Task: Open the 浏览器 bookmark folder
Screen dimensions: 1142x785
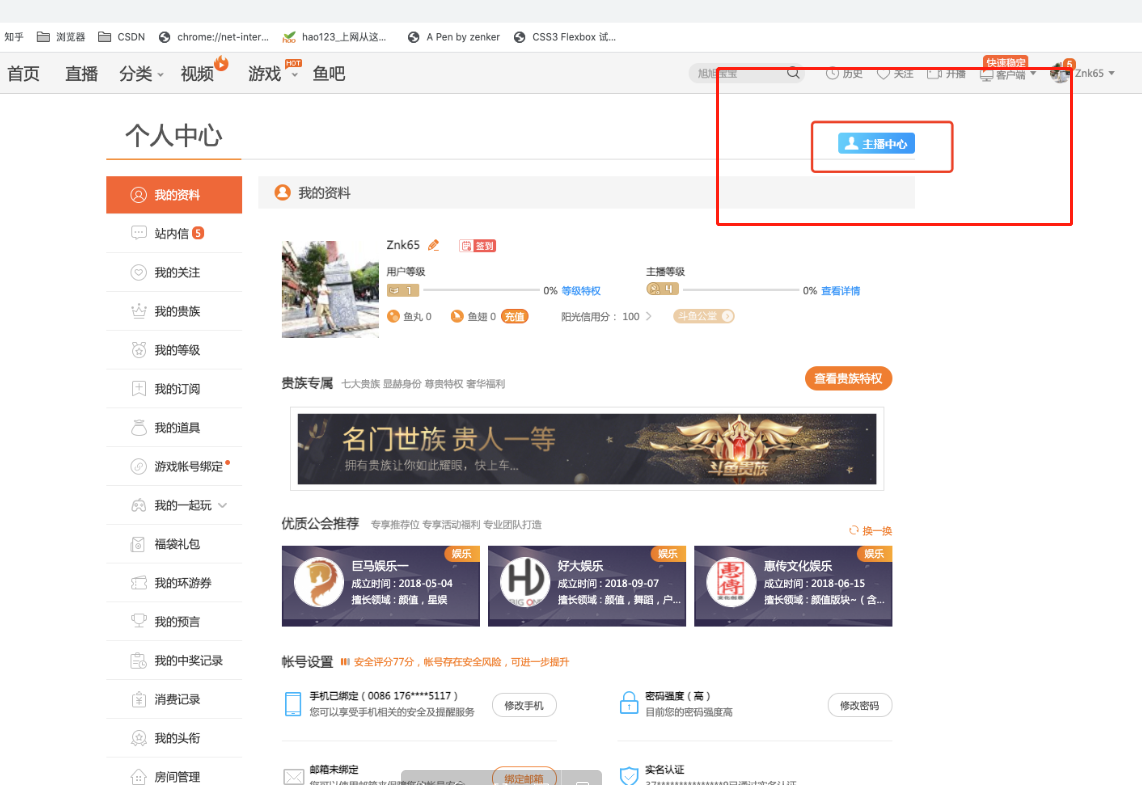Action: tap(61, 36)
